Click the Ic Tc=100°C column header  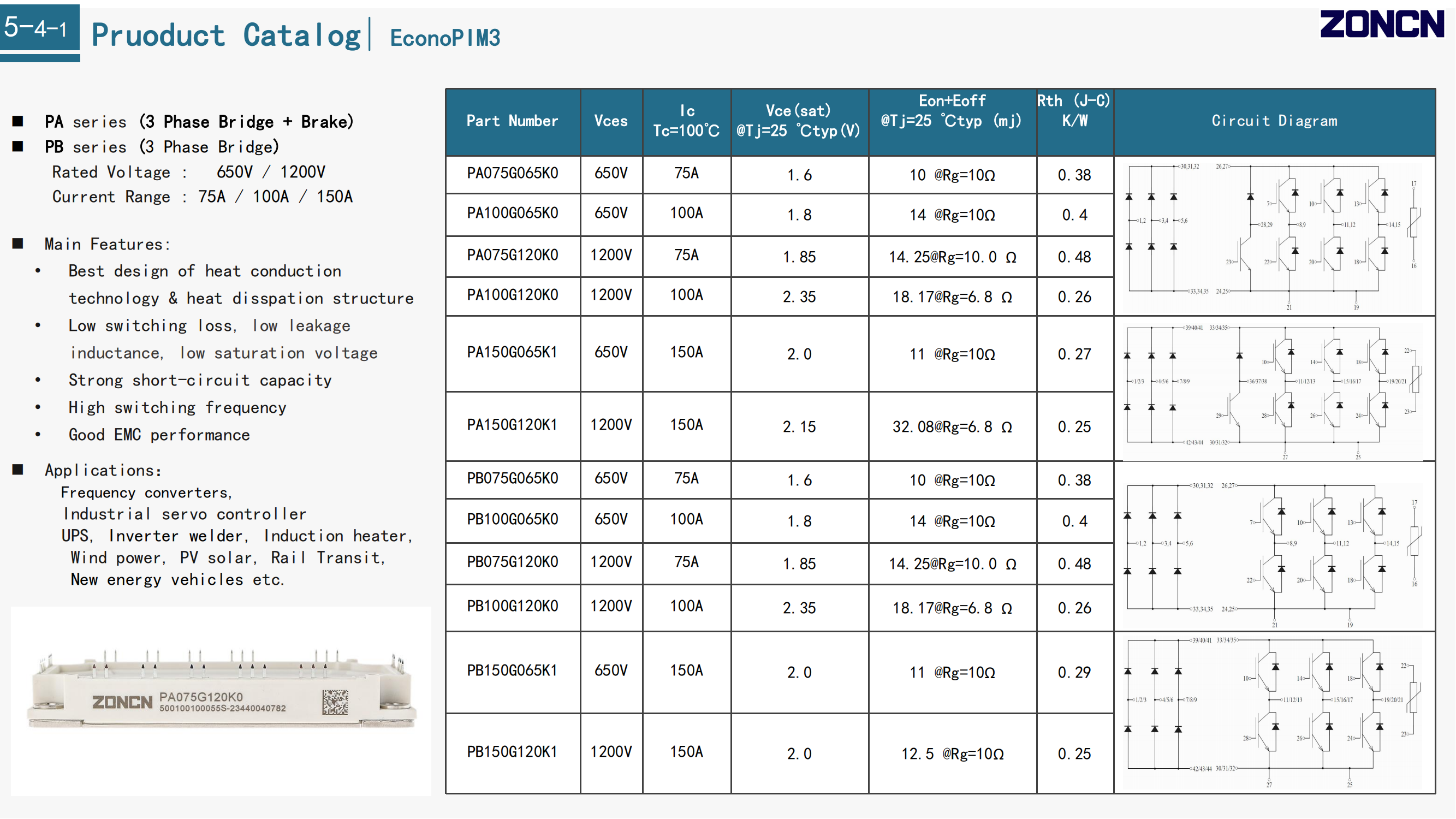pyautogui.click(x=686, y=121)
